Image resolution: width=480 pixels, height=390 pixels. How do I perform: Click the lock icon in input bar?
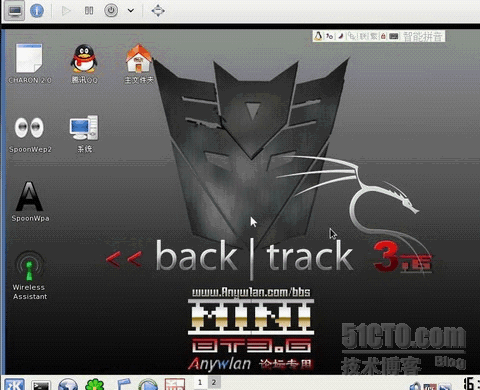click(383, 36)
